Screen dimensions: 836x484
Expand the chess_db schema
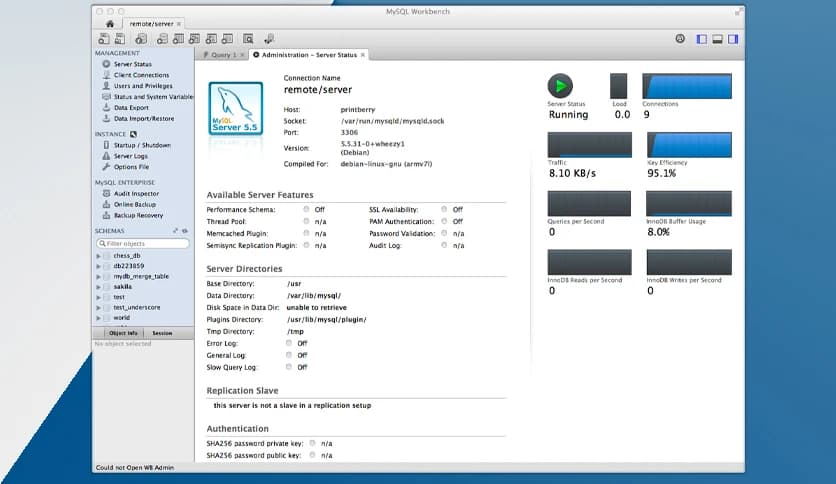(x=98, y=256)
